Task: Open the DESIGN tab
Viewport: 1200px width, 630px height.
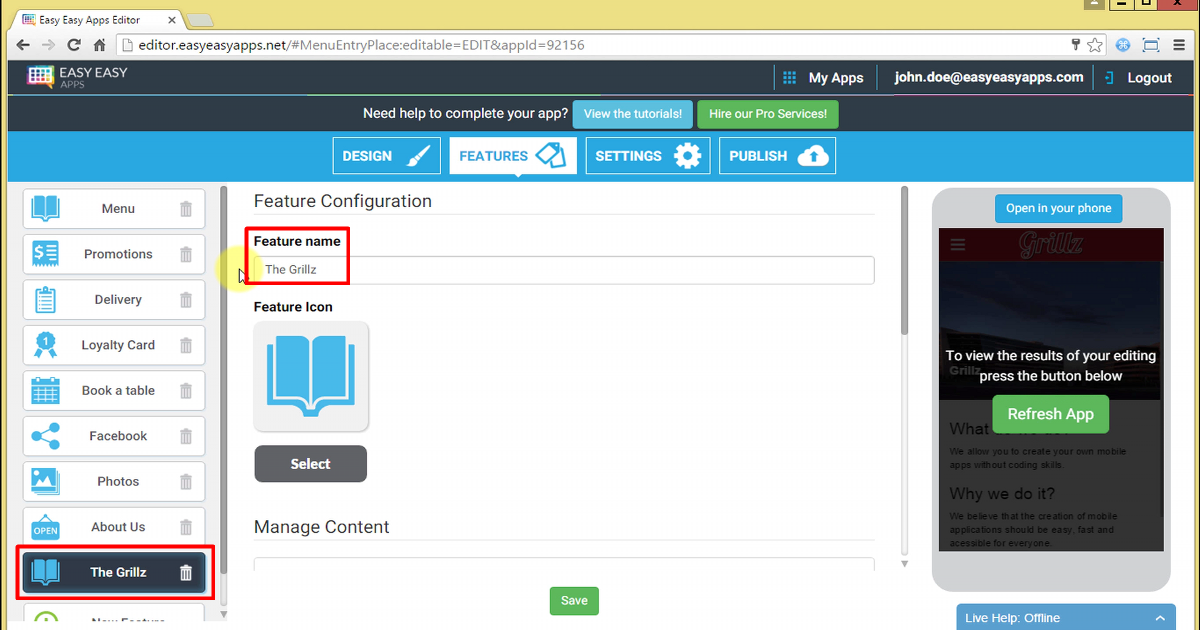Action: coord(386,155)
